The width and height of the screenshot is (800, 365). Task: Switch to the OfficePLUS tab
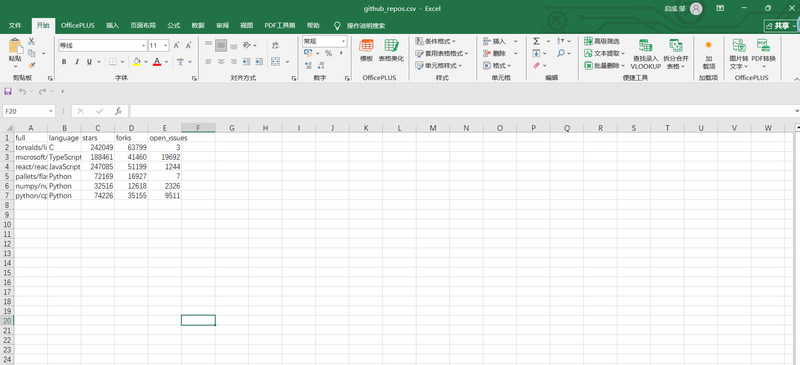point(78,26)
